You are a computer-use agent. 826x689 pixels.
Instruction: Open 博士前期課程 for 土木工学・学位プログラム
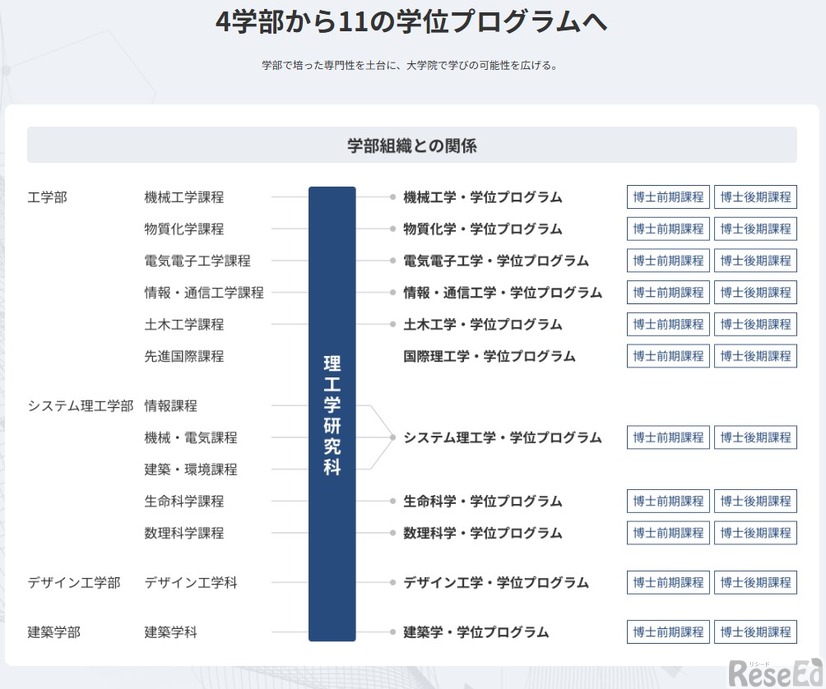click(668, 324)
